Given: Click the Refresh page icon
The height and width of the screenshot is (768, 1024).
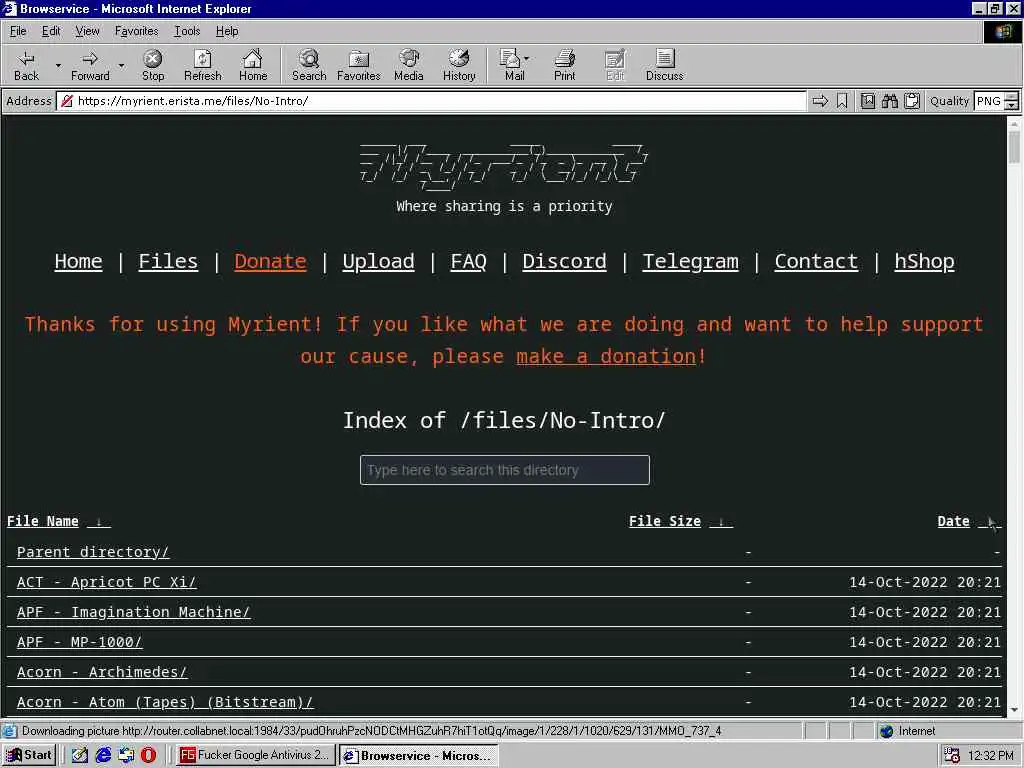Looking at the screenshot, I should [202, 59].
